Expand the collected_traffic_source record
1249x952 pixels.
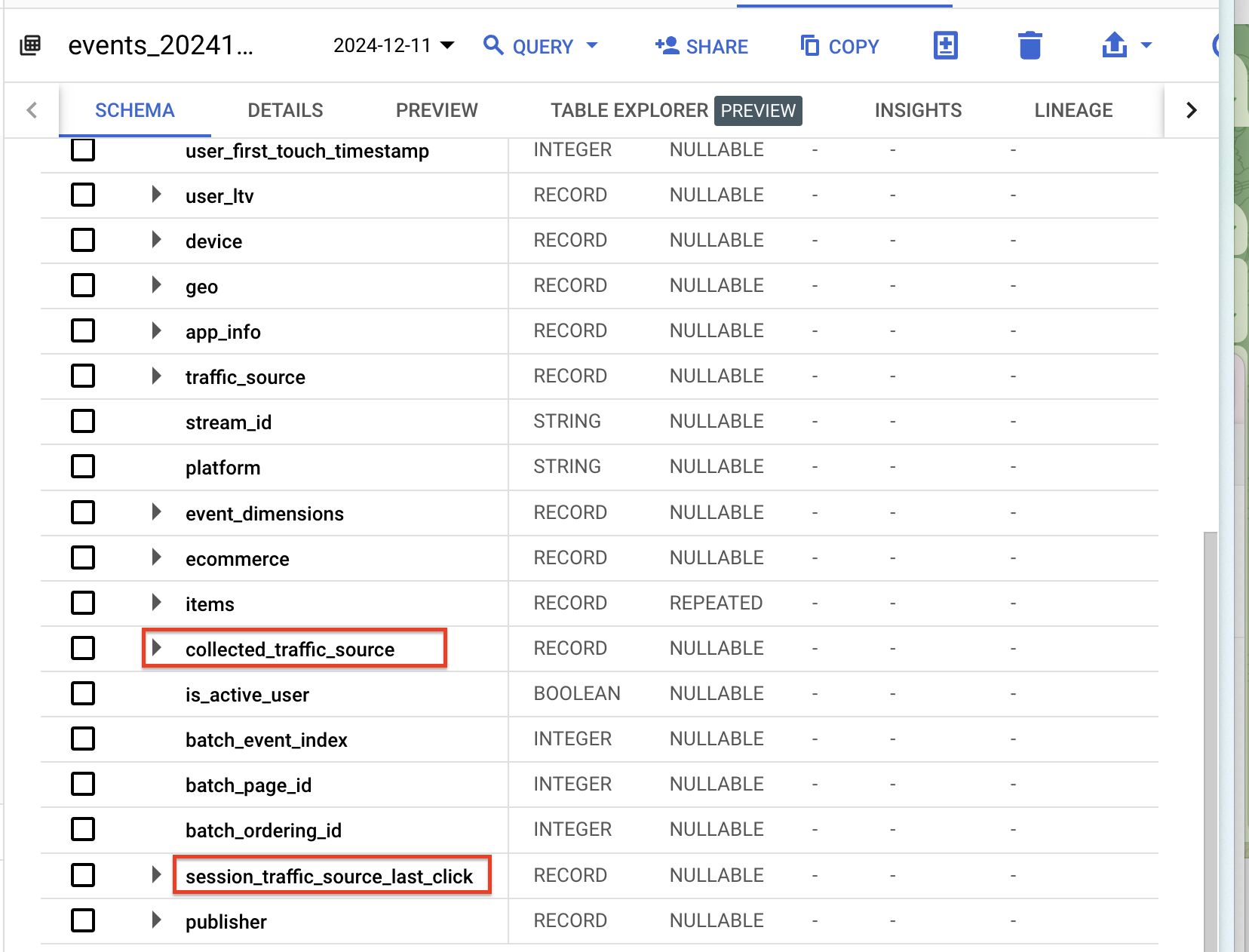[x=156, y=648]
